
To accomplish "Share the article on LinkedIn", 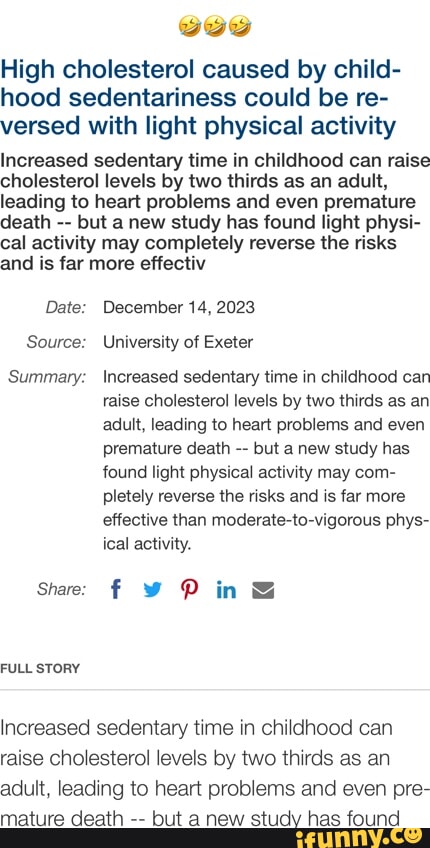I will click(226, 591).
